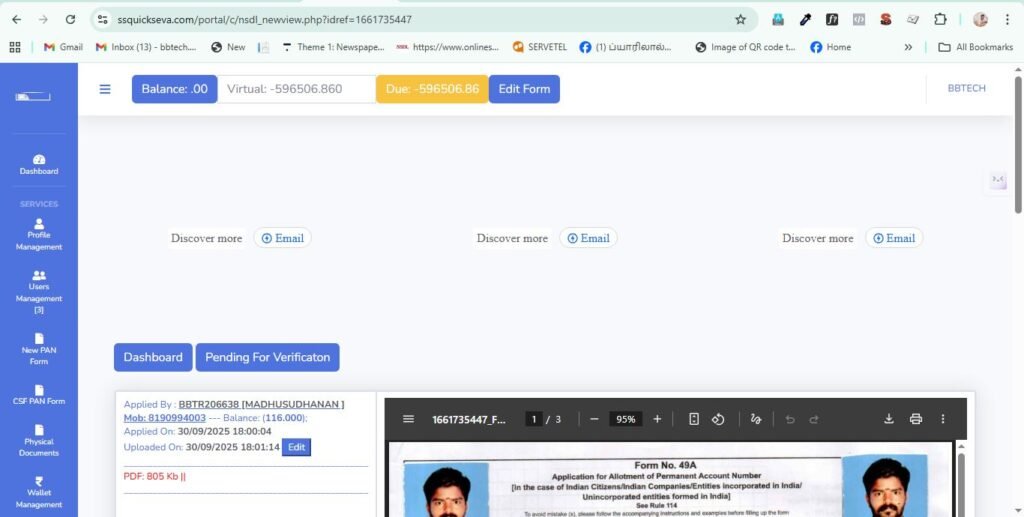Toggle the hamburger sidebar menu

click(x=105, y=89)
